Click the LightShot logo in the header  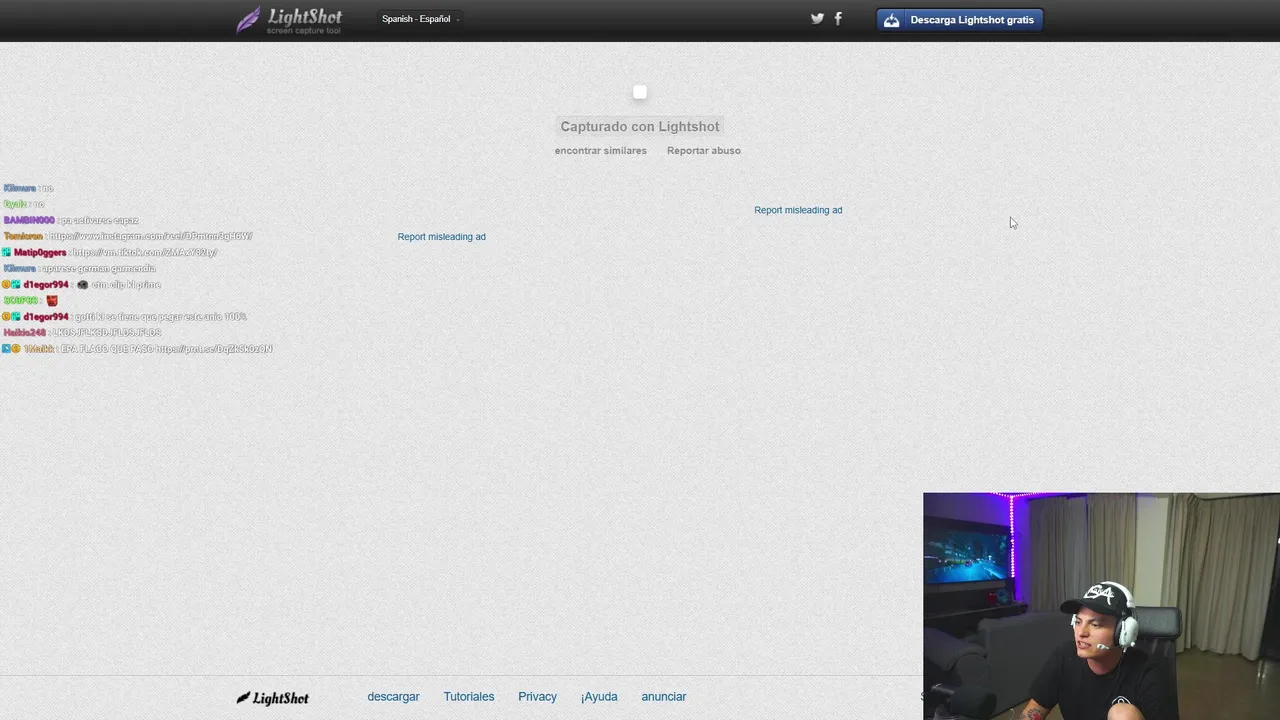[289, 20]
